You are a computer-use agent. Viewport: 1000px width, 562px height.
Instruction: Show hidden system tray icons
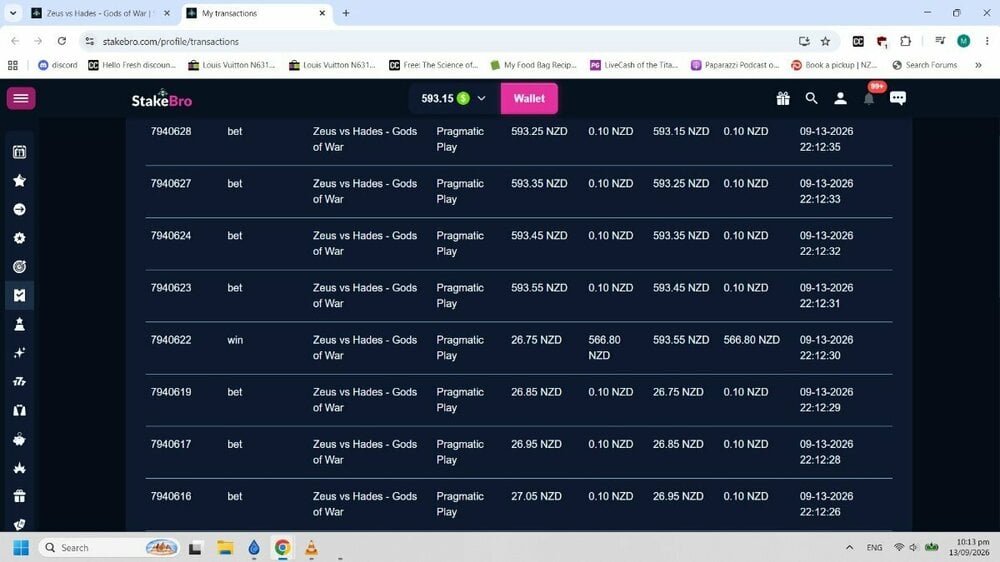tap(849, 547)
